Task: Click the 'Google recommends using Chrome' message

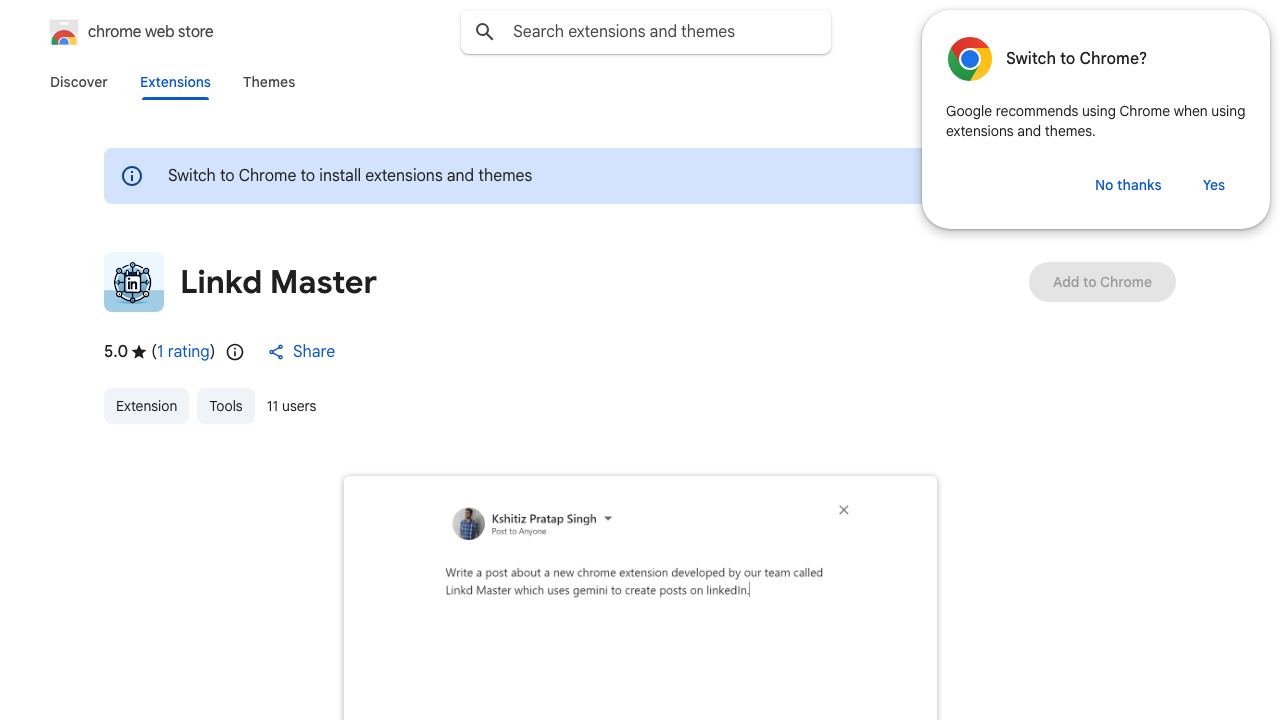Action: (x=1095, y=121)
